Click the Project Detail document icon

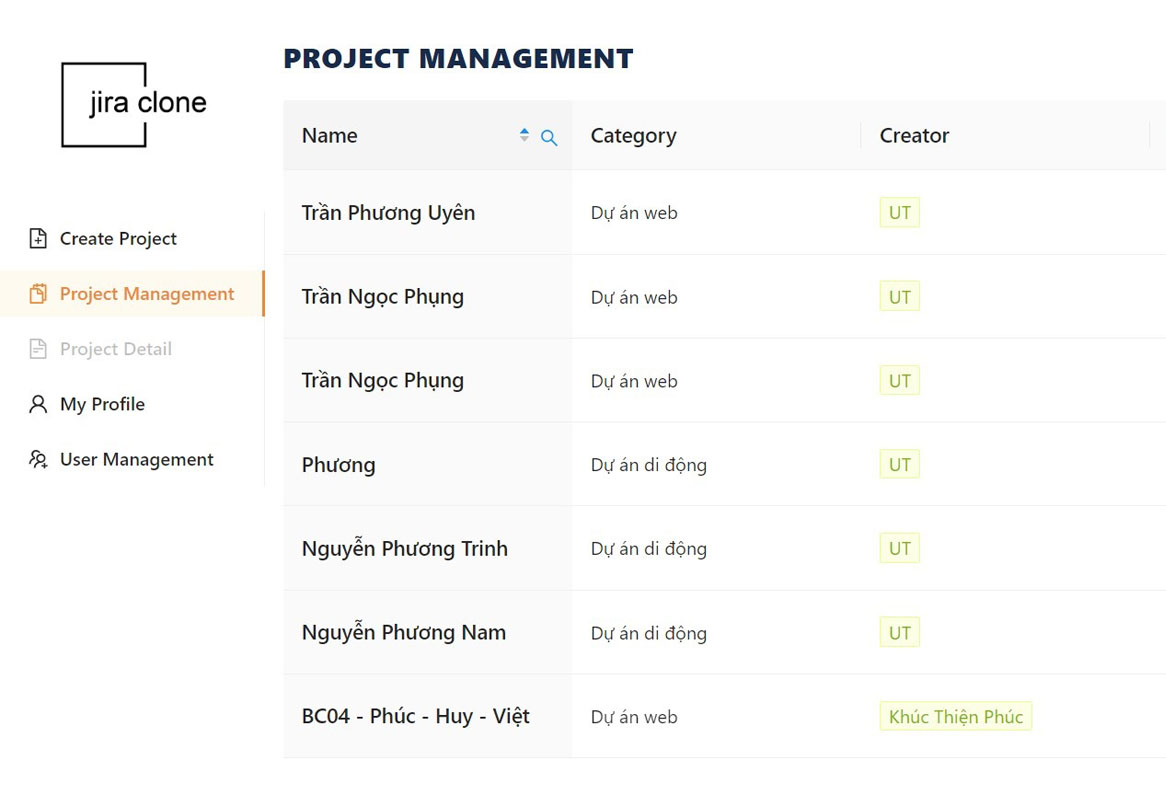[x=37, y=348]
